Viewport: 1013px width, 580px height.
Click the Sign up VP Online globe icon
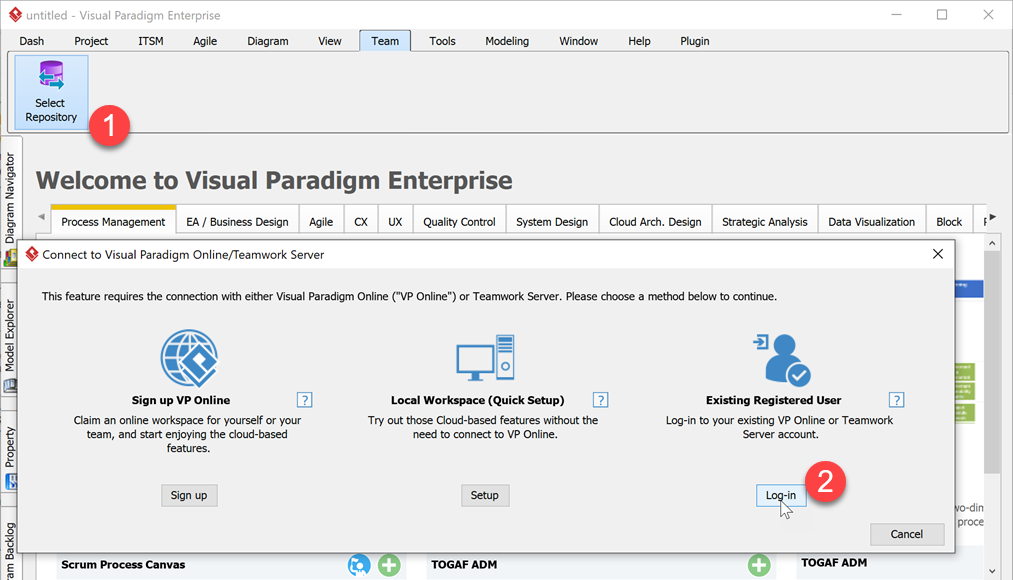tap(189, 358)
